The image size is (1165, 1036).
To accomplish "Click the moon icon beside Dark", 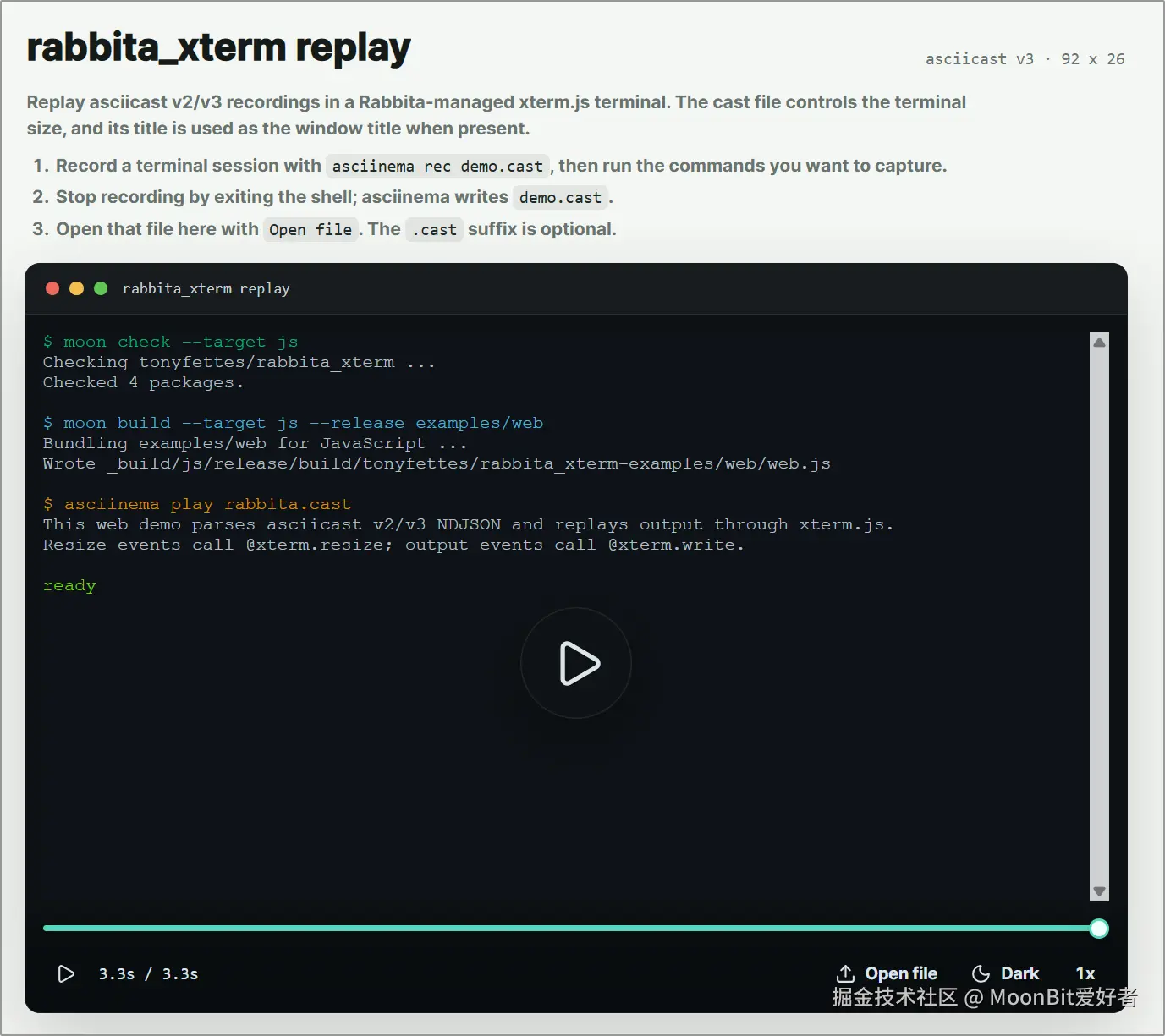I will (x=981, y=974).
